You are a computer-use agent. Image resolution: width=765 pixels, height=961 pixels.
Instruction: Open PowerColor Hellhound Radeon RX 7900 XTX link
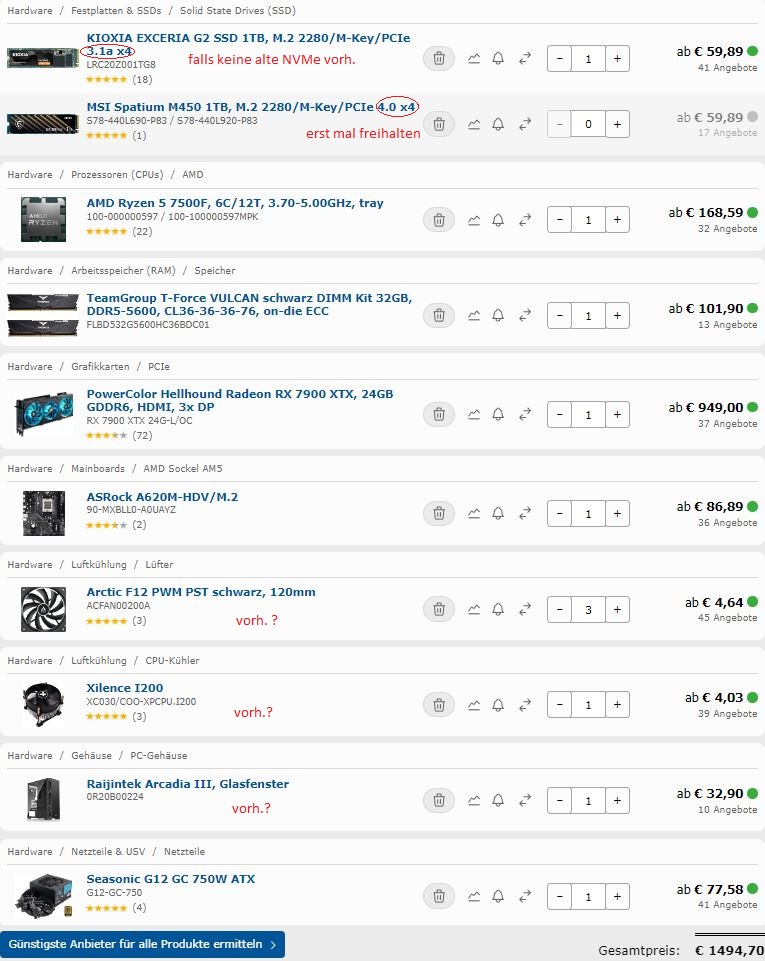click(x=240, y=400)
